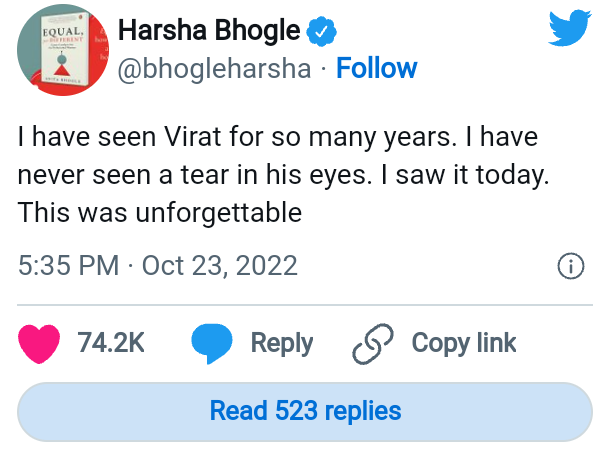
Task: Open the tweet info icon
Action: click(x=570, y=266)
